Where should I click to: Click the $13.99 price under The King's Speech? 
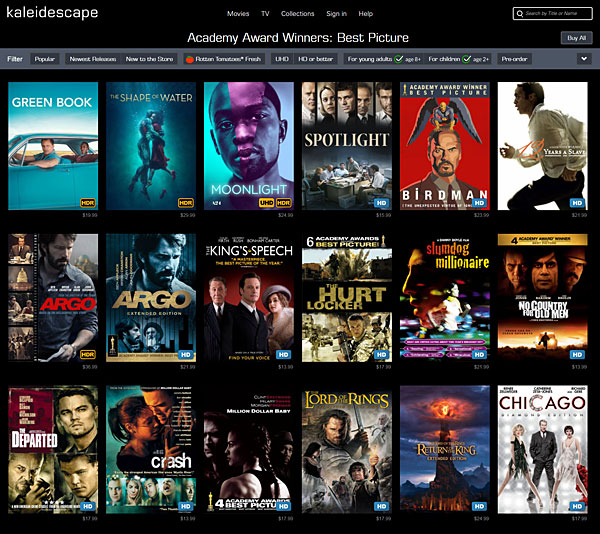pyautogui.click(x=286, y=367)
